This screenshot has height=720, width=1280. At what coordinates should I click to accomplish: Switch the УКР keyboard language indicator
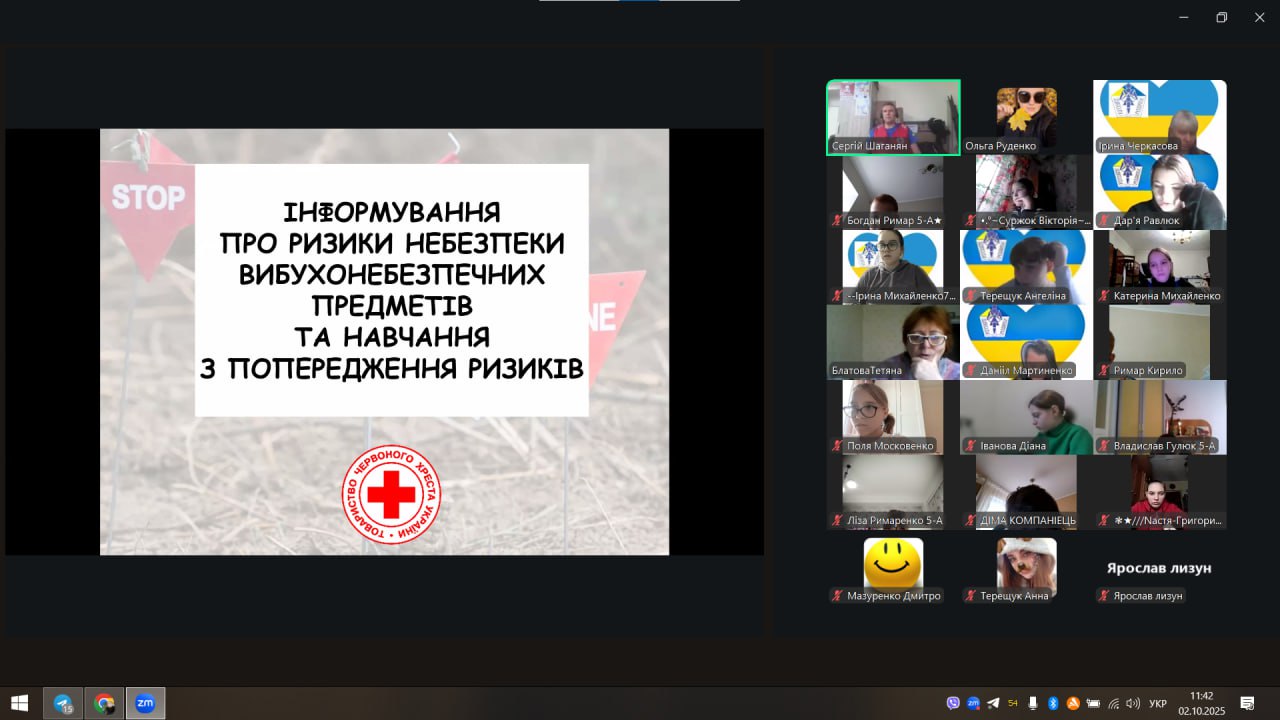[x=1158, y=703]
